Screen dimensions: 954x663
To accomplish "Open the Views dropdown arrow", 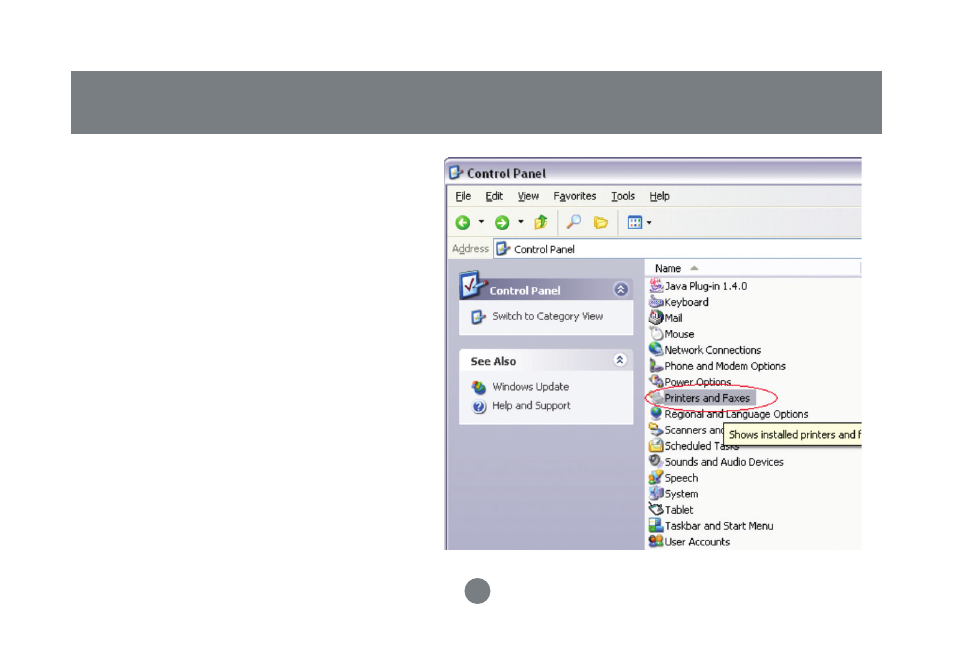I will point(649,223).
